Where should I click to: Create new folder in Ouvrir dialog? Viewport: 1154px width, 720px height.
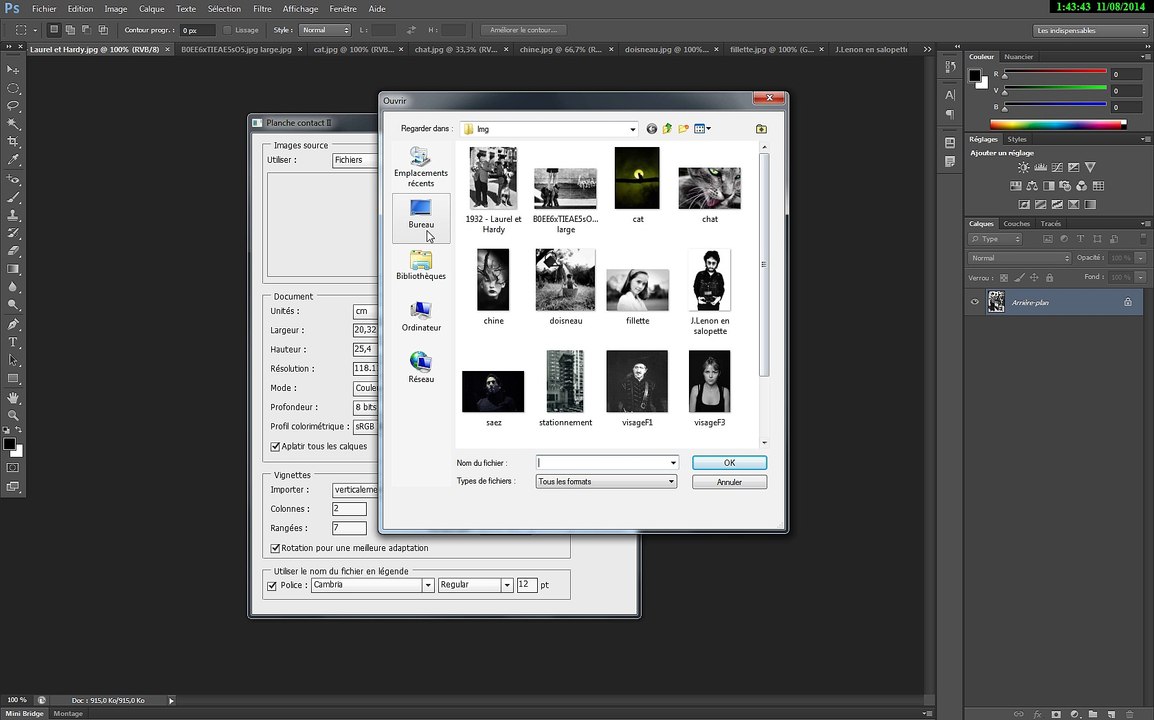click(x=684, y=129)
